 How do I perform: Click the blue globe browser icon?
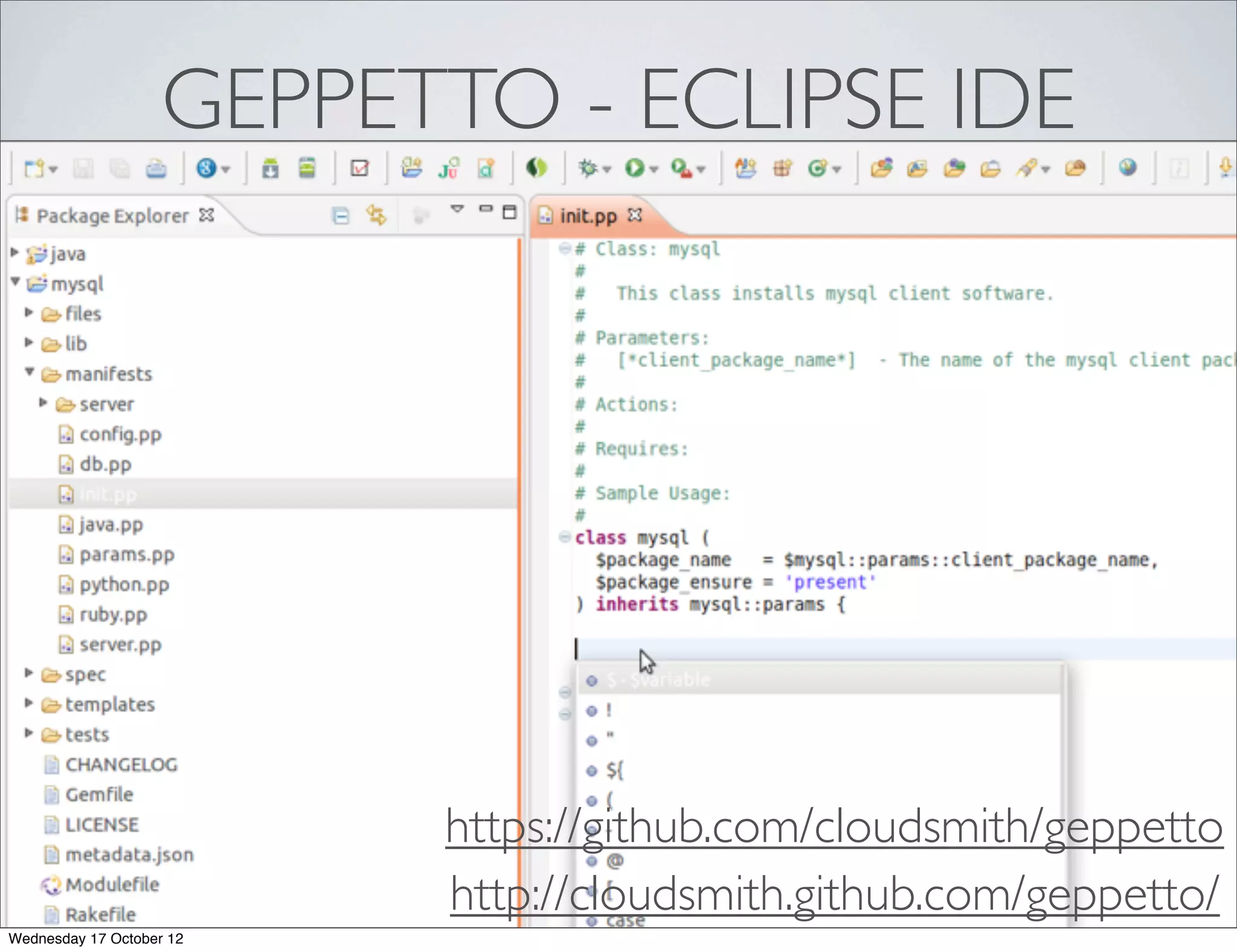[x=207, y=168]
